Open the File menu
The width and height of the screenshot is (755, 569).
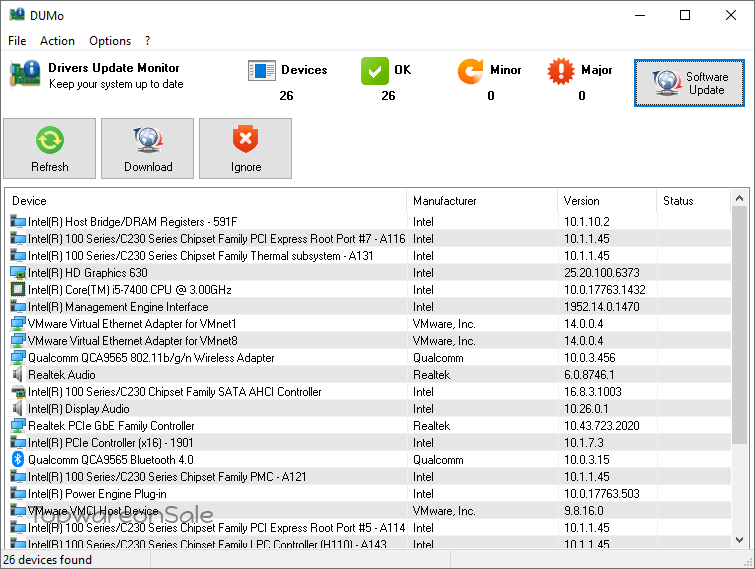click(17, 41)
